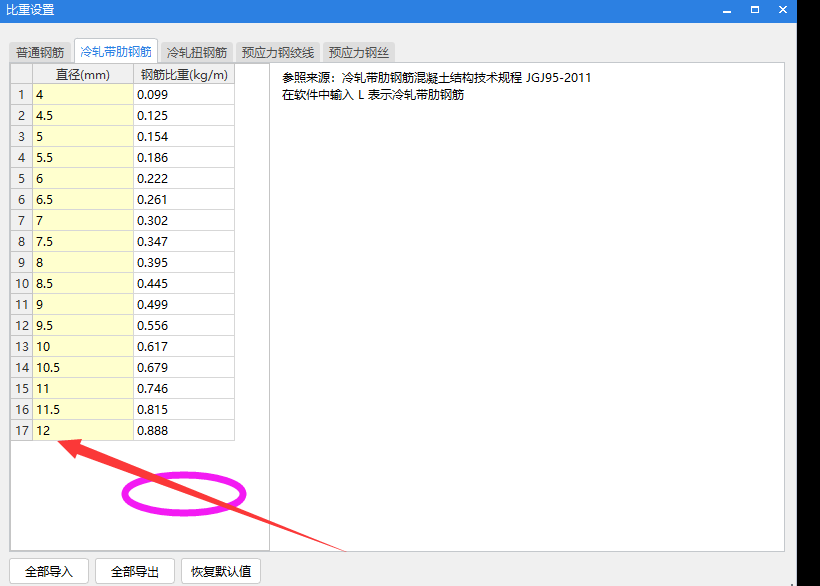This screenshot has height=586, width=820.
Task: Switch to the 预应力钢丝 tab
Action: (x=359, y=52)
